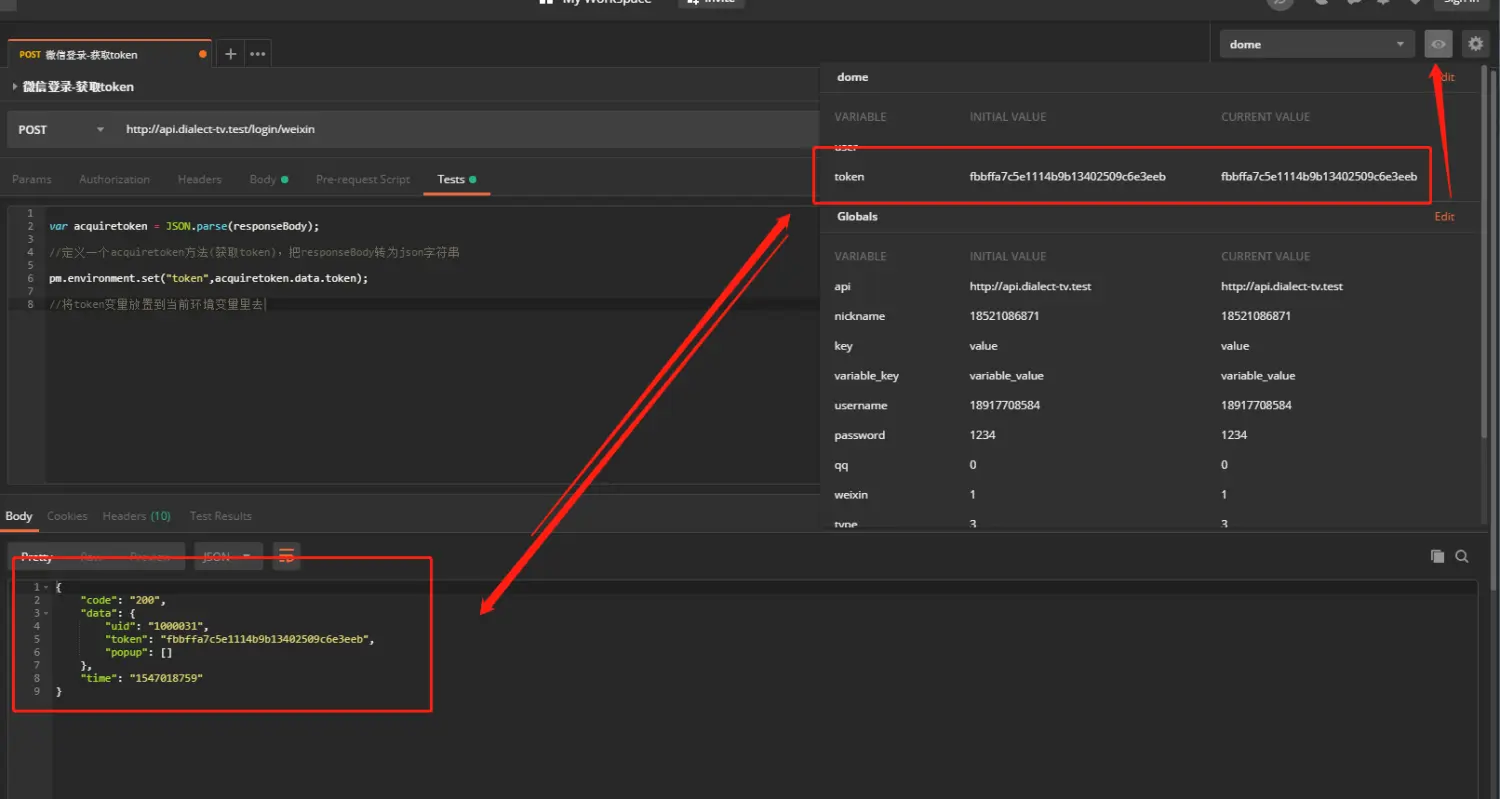Toggle line wrap icon in response toolbar
The image size is (1500, 799).
pos(287,556)
